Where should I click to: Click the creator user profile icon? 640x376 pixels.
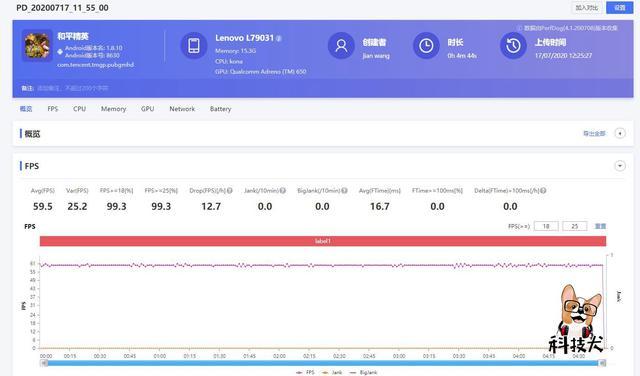(x=341, y=45)
